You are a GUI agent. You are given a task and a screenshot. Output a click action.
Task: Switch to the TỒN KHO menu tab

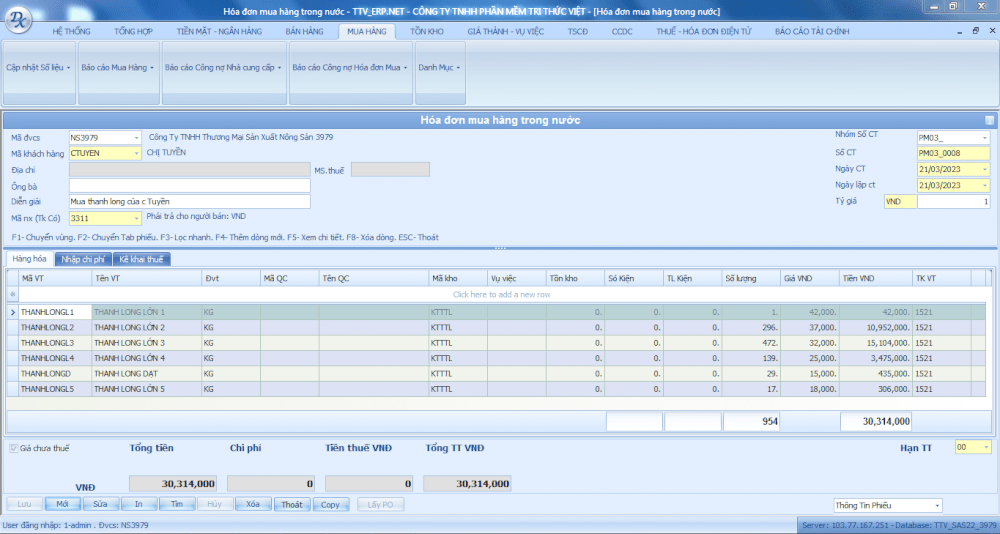(426, 31)
